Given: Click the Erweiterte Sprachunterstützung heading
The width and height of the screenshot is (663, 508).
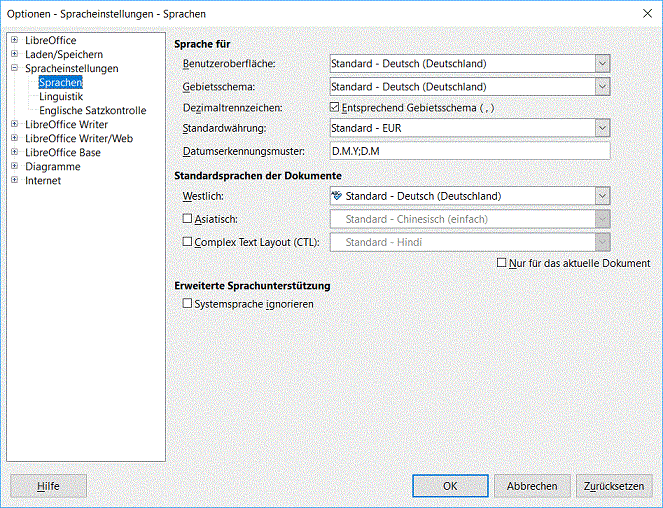Looking at the screenshot, I should coord(252,286).
